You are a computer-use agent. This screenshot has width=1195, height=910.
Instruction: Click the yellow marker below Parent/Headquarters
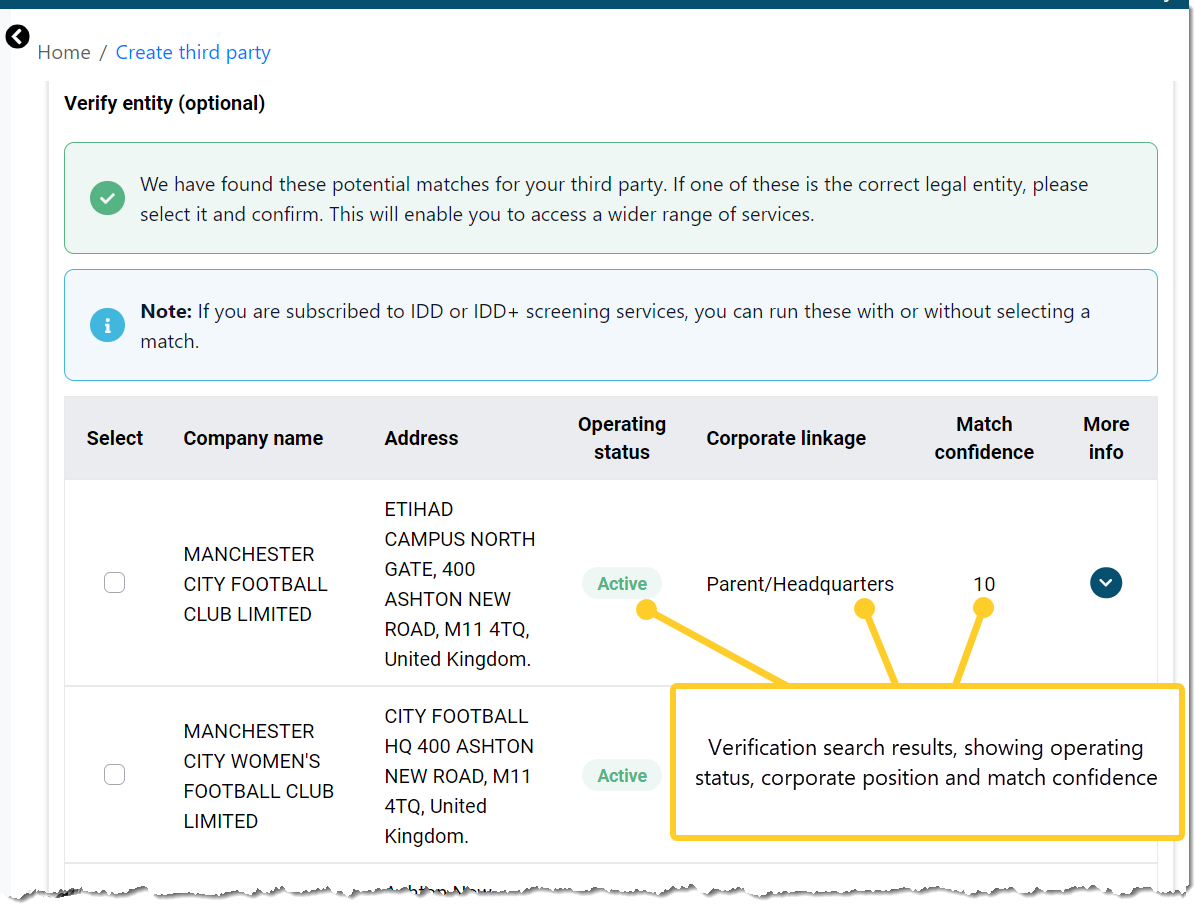(x=862, y=607)
